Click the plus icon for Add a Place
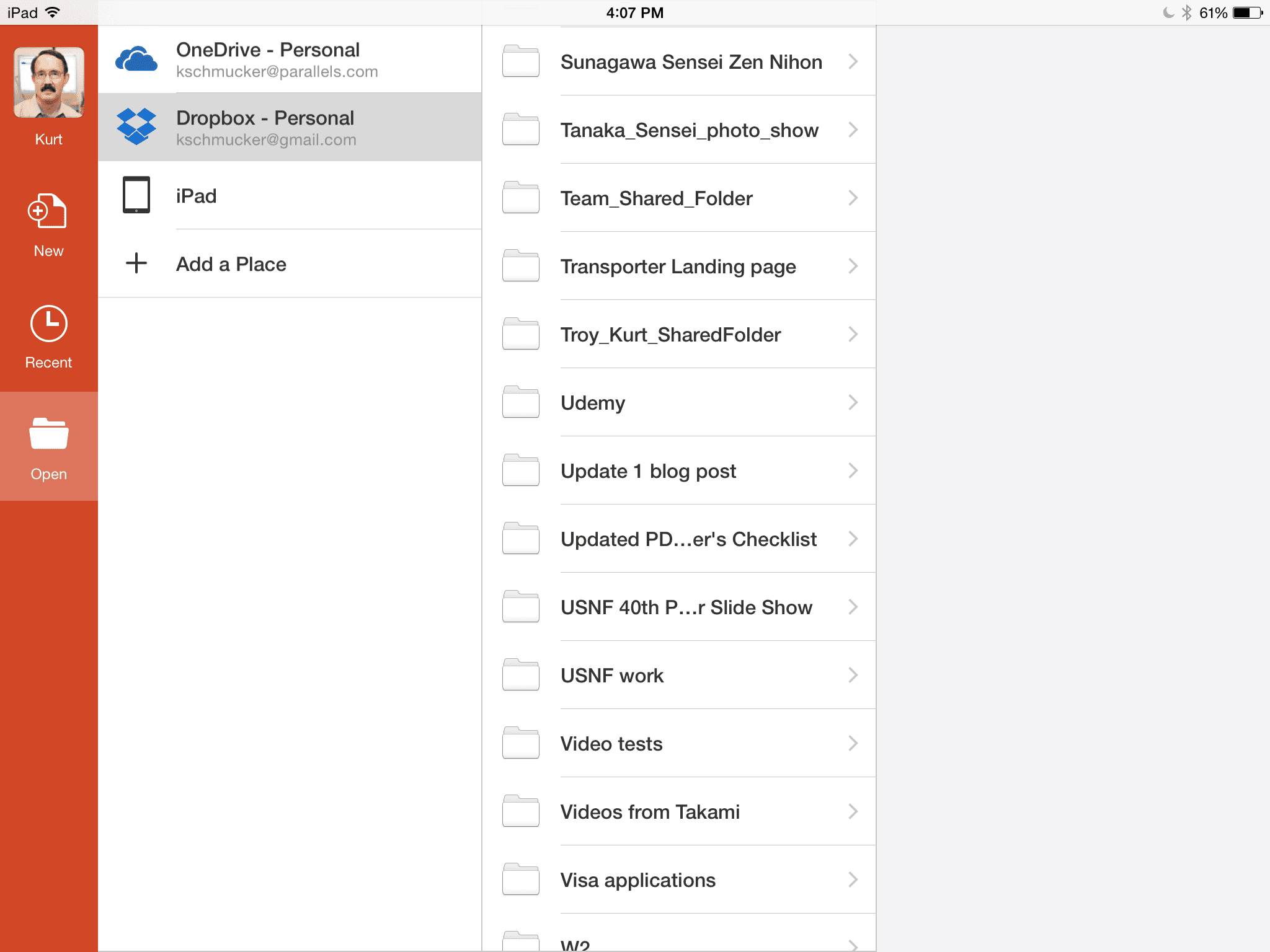Image resolution: width=1270 pixels, height=952 pixels. point(136,263)
